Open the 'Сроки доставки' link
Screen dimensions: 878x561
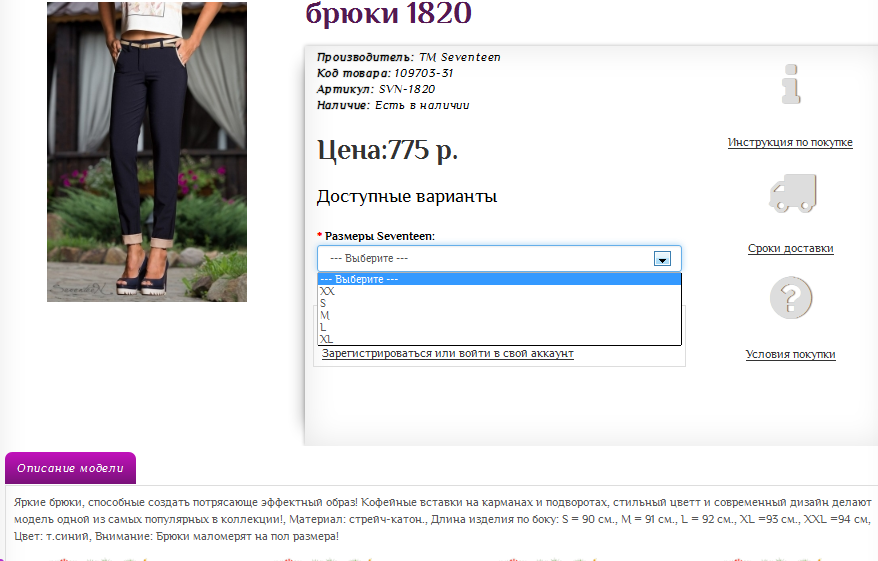(x=790, y=249)
